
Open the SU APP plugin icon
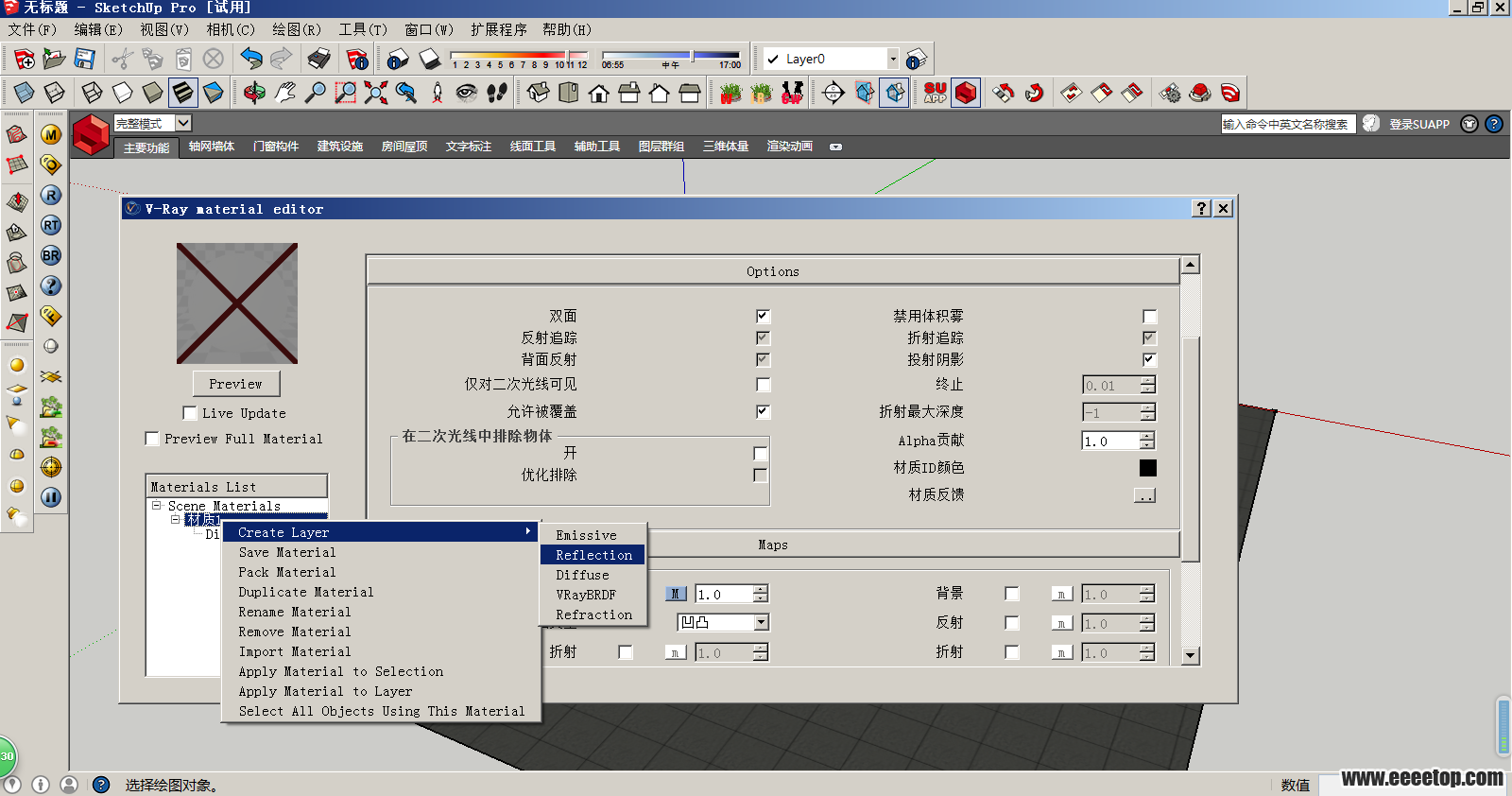pyautogui.click(x=936, y=93)
